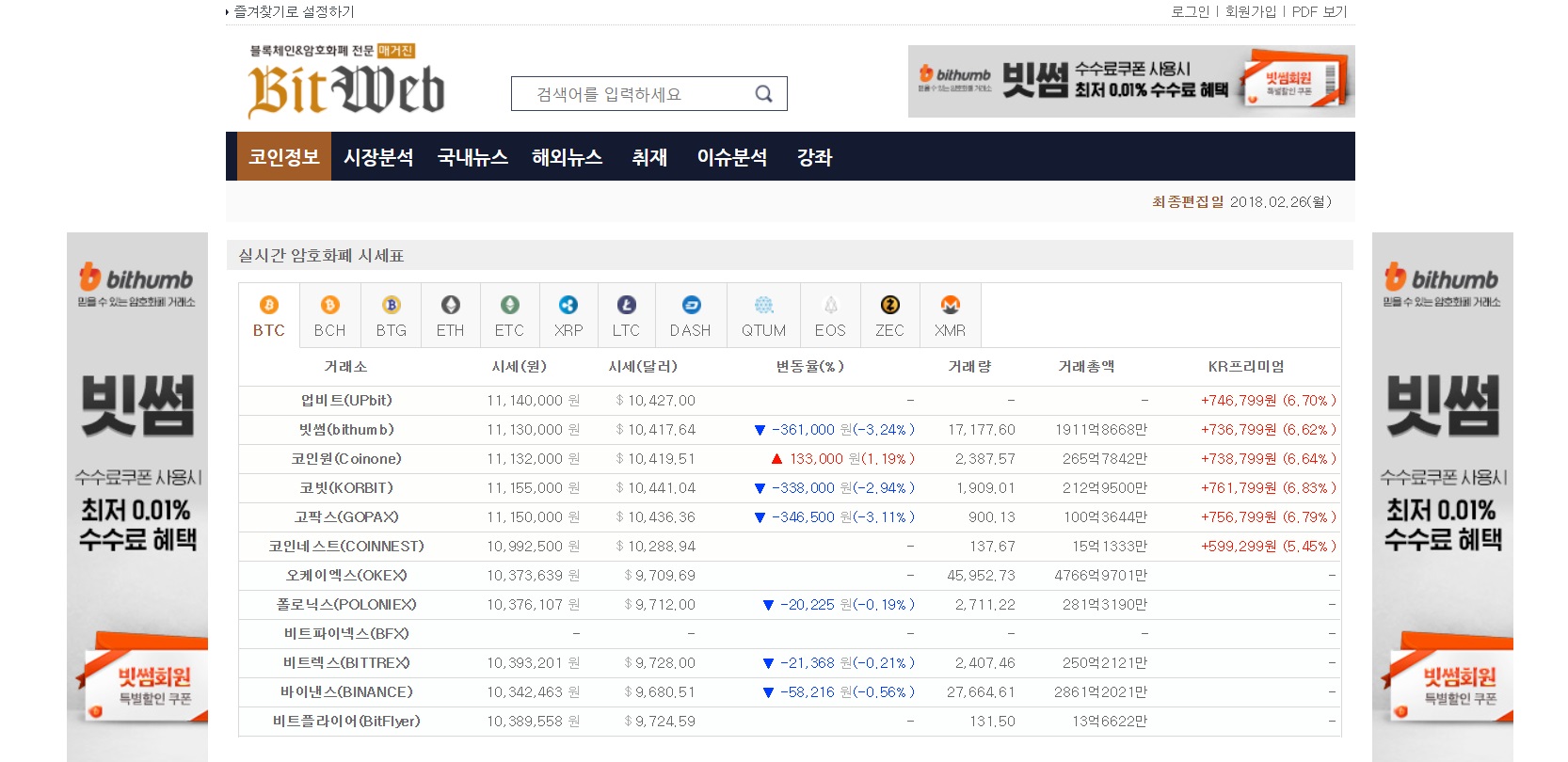Click 즐겨찾기로 설정하기 link
Screen dimensions: 1568x762
(x=294, y=11)
